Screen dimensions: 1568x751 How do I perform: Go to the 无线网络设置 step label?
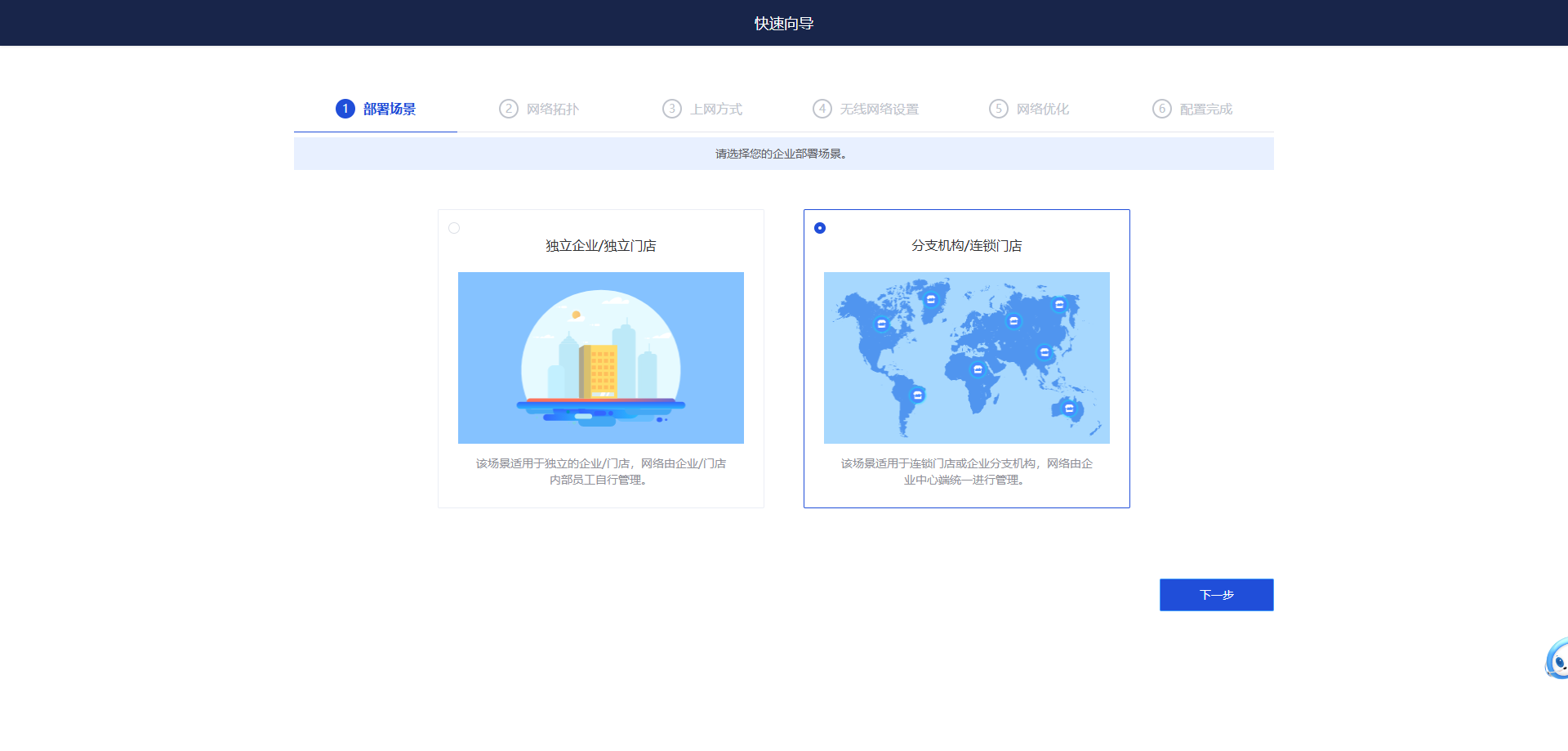(x=879, y=110)
